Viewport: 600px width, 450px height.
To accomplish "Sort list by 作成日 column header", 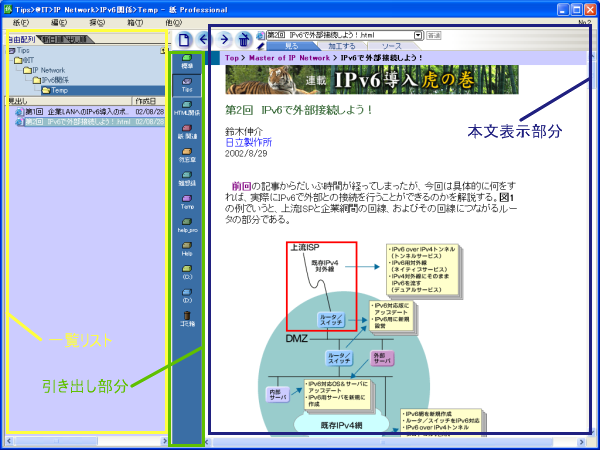I will point(146,101).
